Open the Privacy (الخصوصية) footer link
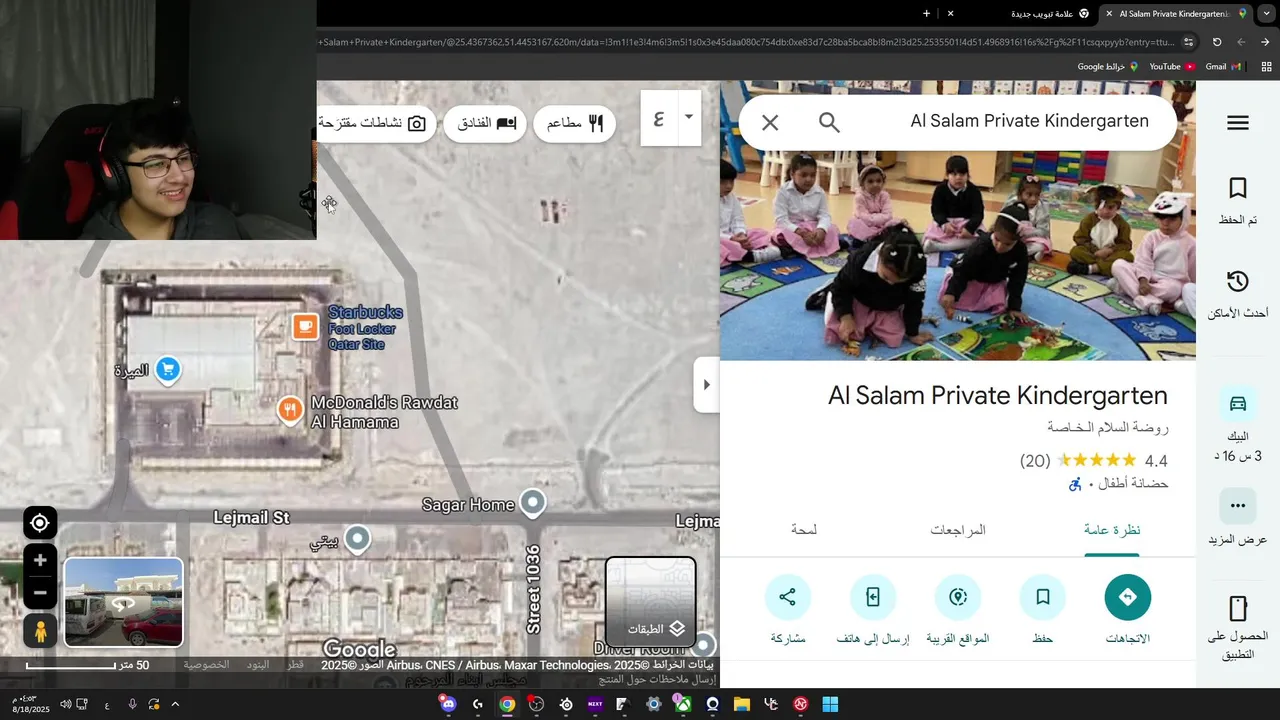 tap(206, 665)
